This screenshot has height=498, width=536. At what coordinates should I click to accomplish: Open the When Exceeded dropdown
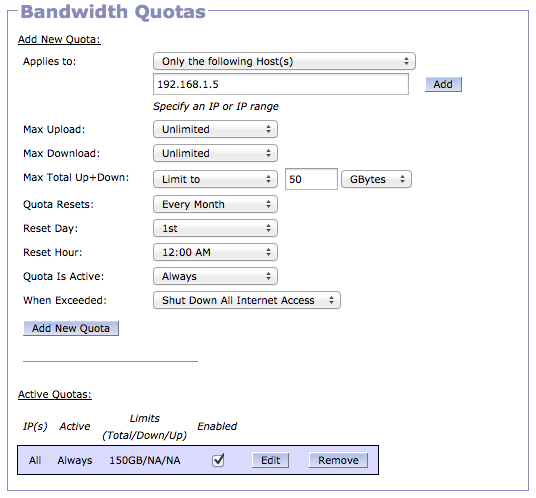click(x=247, y=300)
